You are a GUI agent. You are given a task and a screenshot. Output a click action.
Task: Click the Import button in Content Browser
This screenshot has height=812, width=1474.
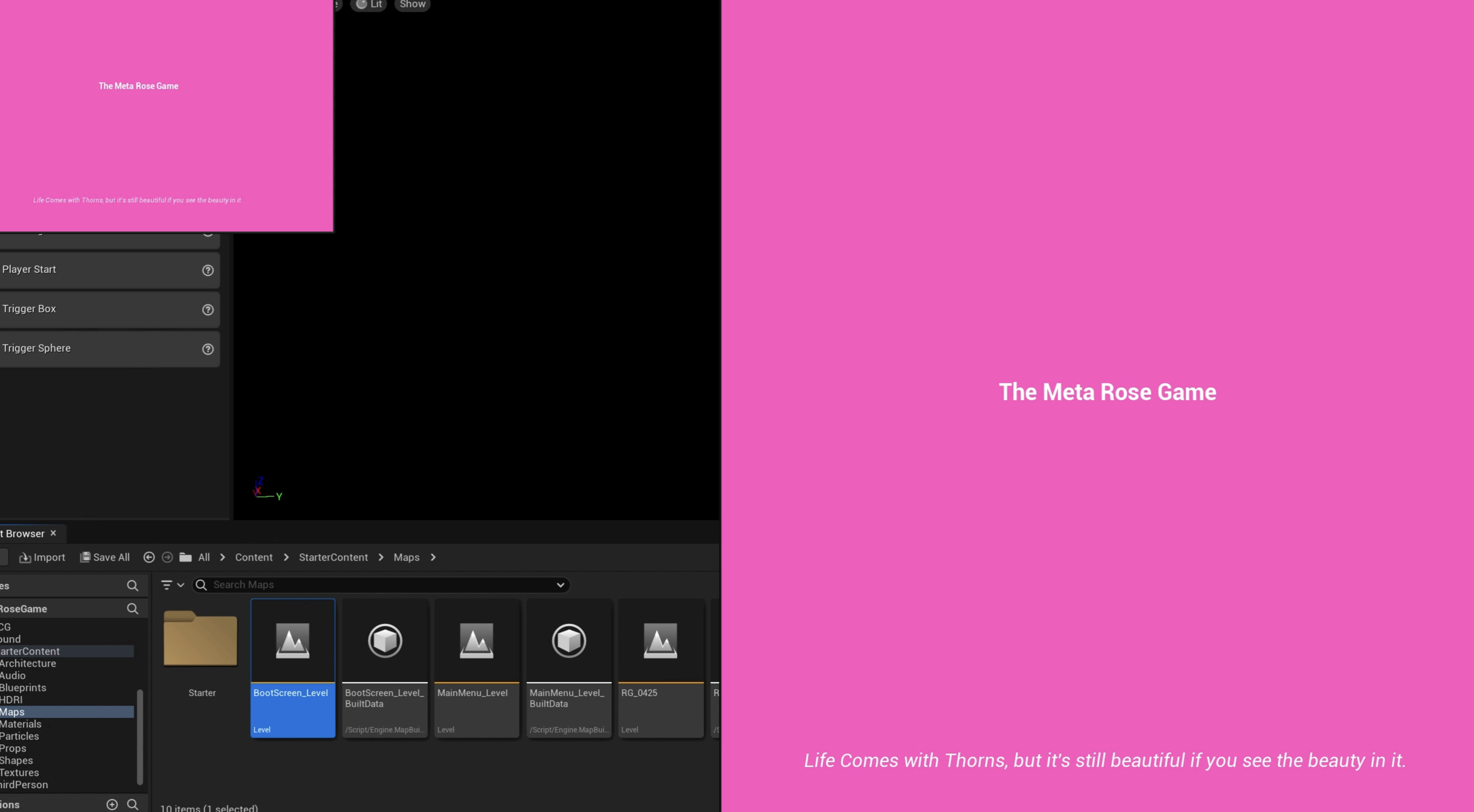coord(42,557)
